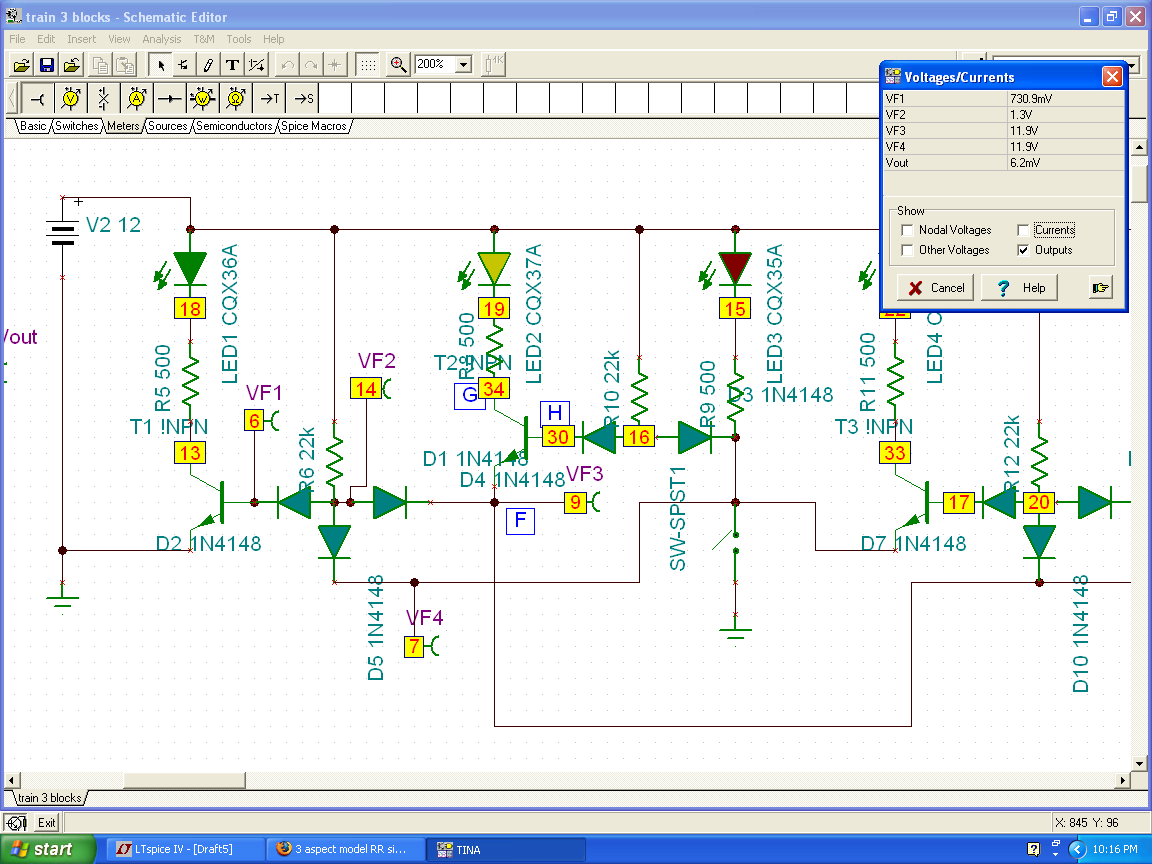Click the Undo toolbar icon
Screen dimensions: 1152x864
[287, 65]
